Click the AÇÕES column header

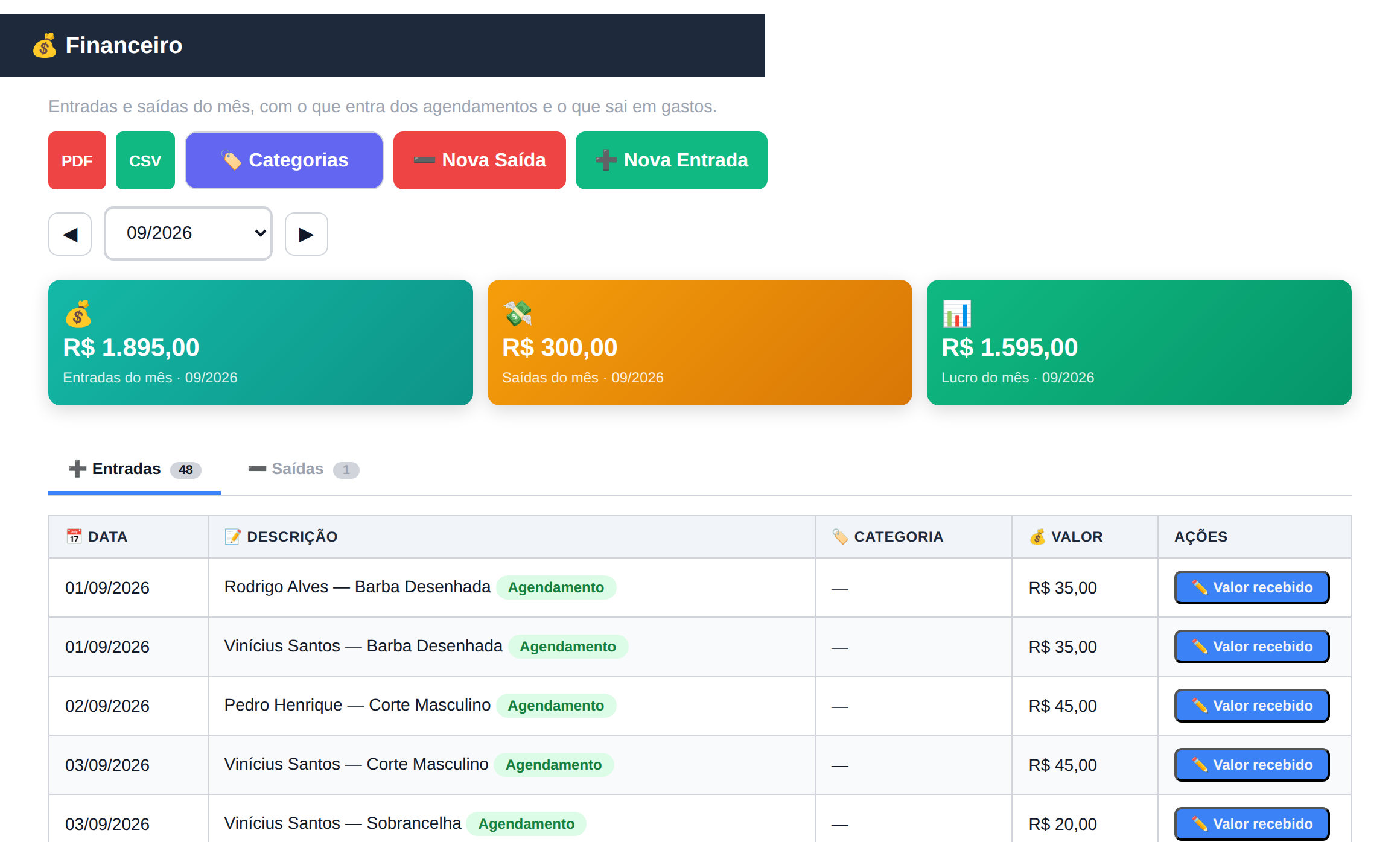coord(1254,537)
